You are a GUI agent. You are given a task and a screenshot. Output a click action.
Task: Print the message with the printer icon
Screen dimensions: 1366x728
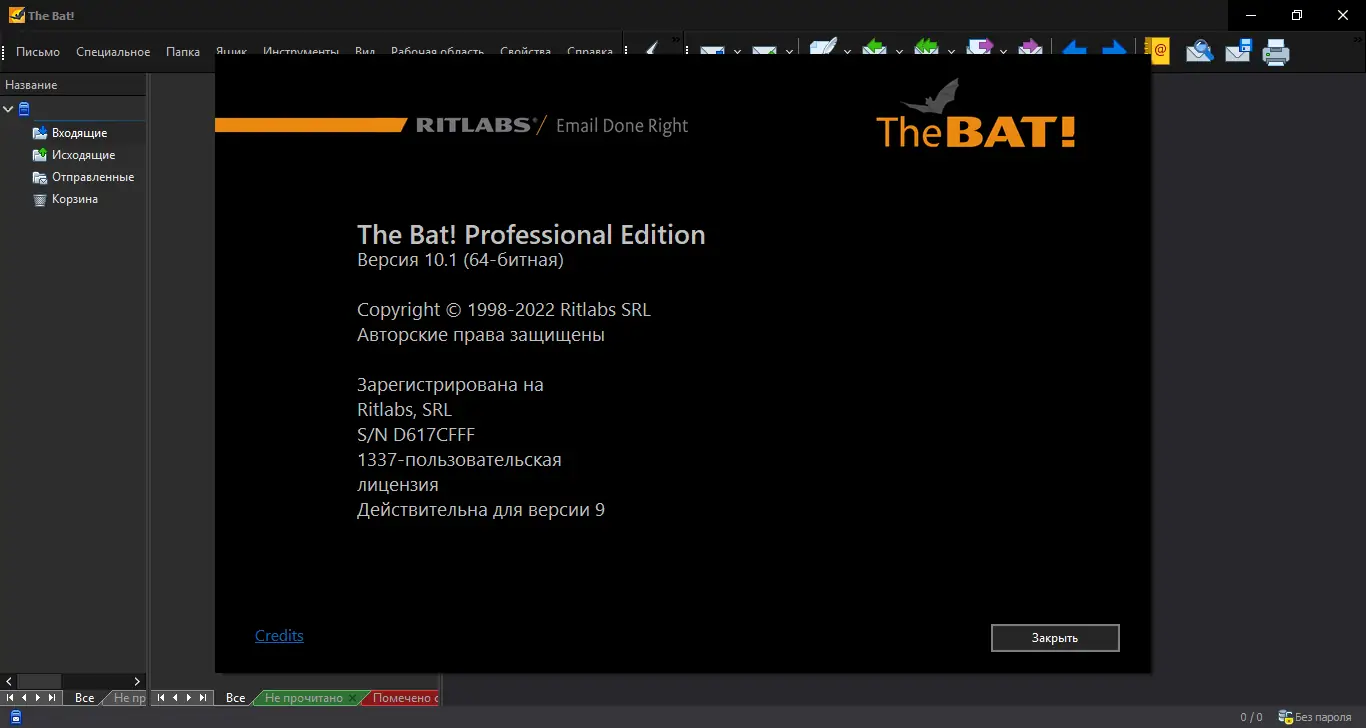[1276, 50]
